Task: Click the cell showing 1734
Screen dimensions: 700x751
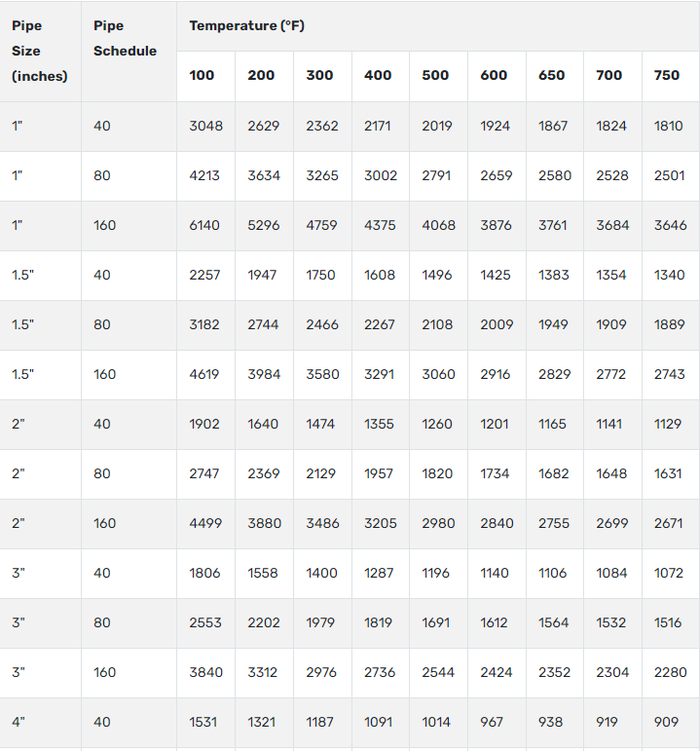Action: coord(494,474)
